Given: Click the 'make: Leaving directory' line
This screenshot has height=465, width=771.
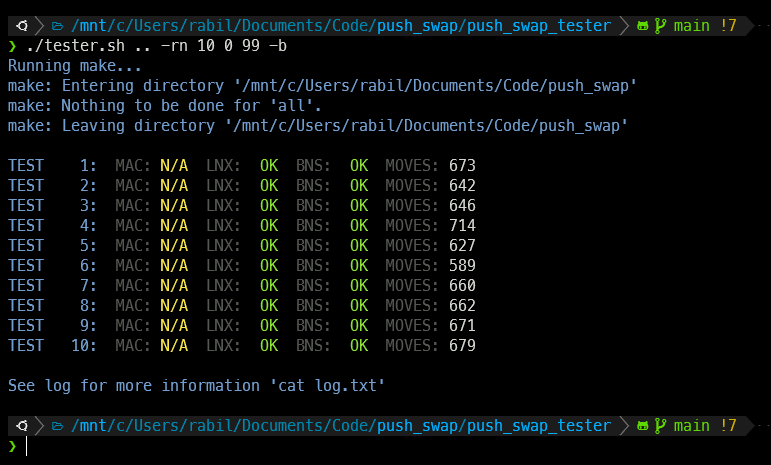Looking at the screenshot, I should click(318, 126).
